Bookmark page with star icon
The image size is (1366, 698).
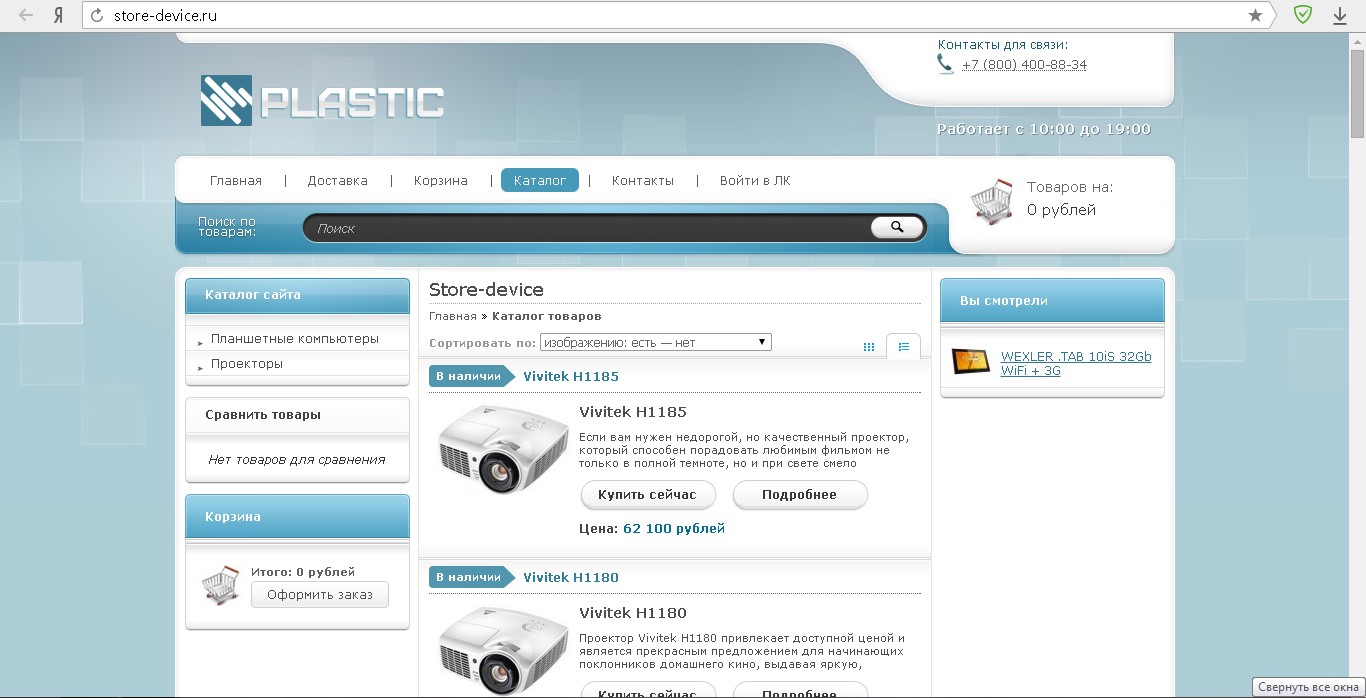(1255, 15)
